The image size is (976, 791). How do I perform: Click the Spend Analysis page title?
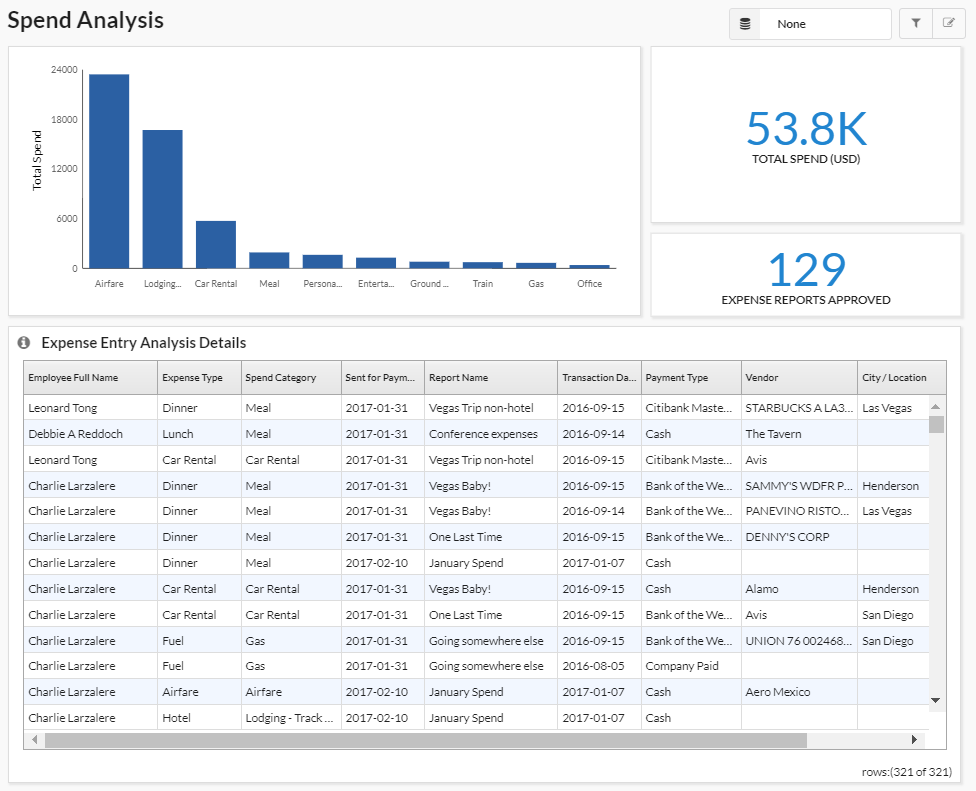click(x=85, y=19)
